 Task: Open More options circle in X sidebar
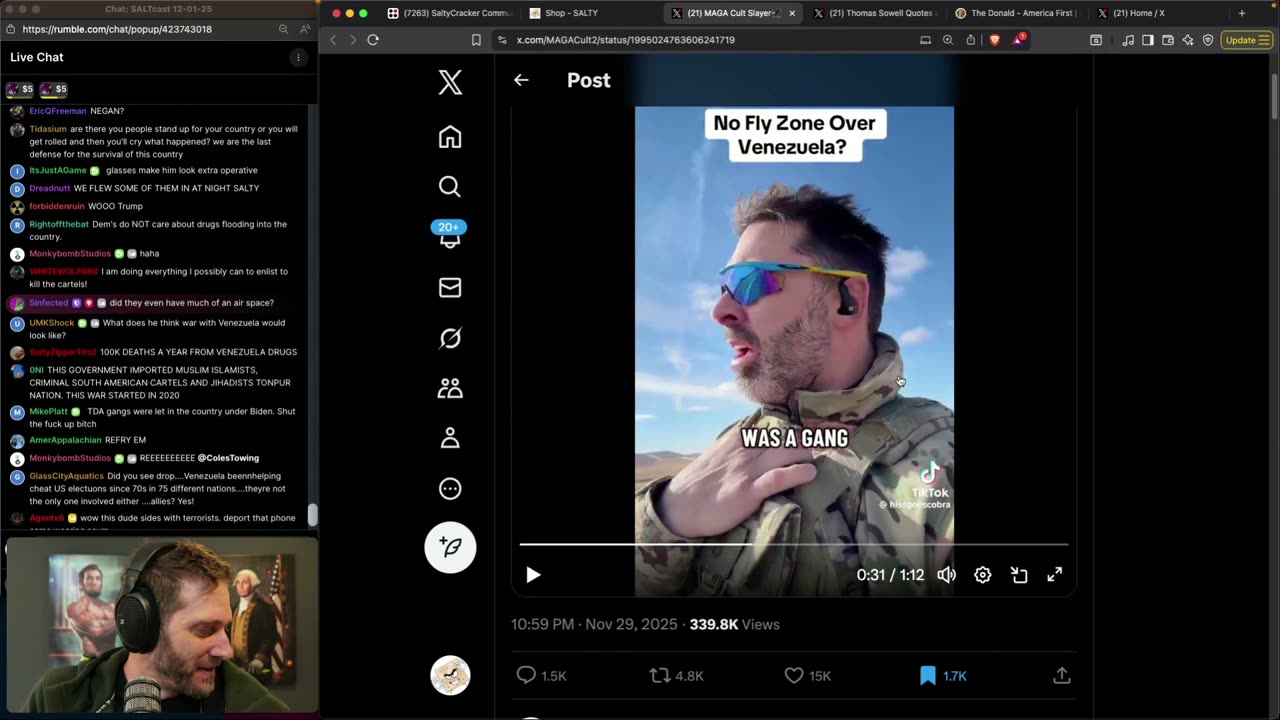(450, 489)
